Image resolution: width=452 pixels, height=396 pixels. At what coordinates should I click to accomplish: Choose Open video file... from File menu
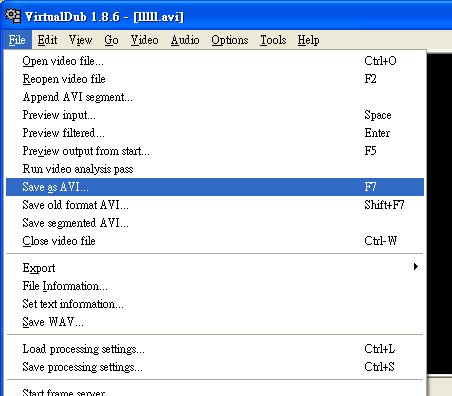(215, 61)
